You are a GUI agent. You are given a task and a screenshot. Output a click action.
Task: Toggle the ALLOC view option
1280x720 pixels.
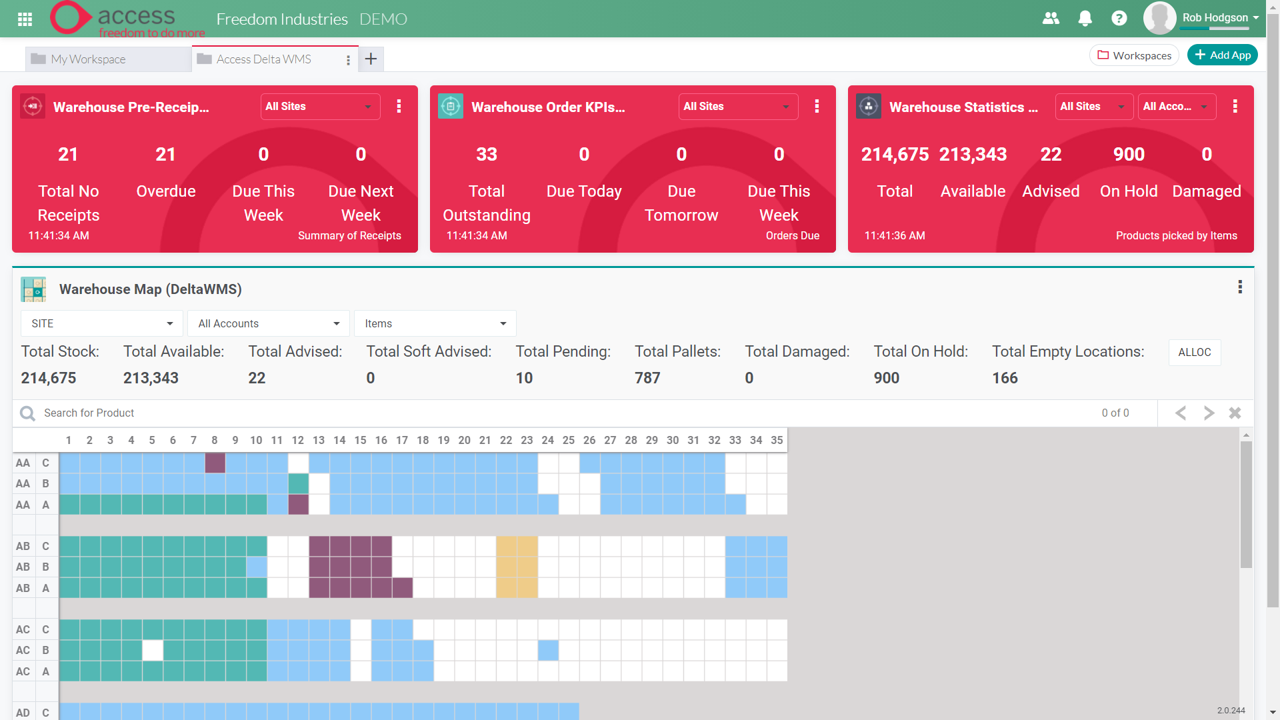[1194, 352]
